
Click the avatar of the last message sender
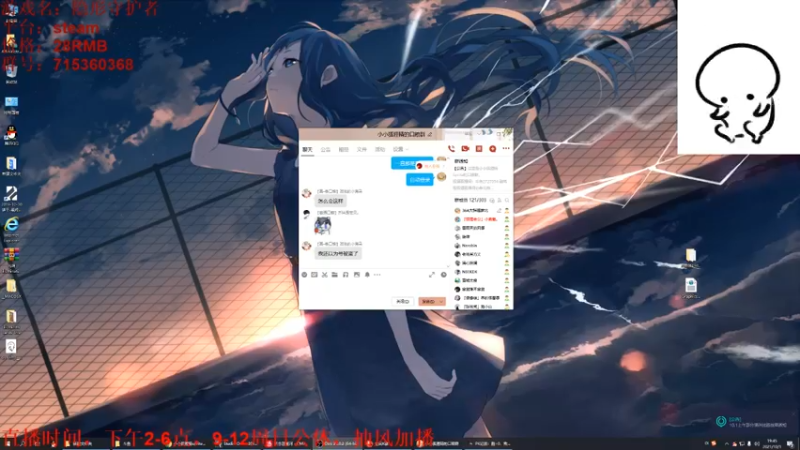click(306, 246)
